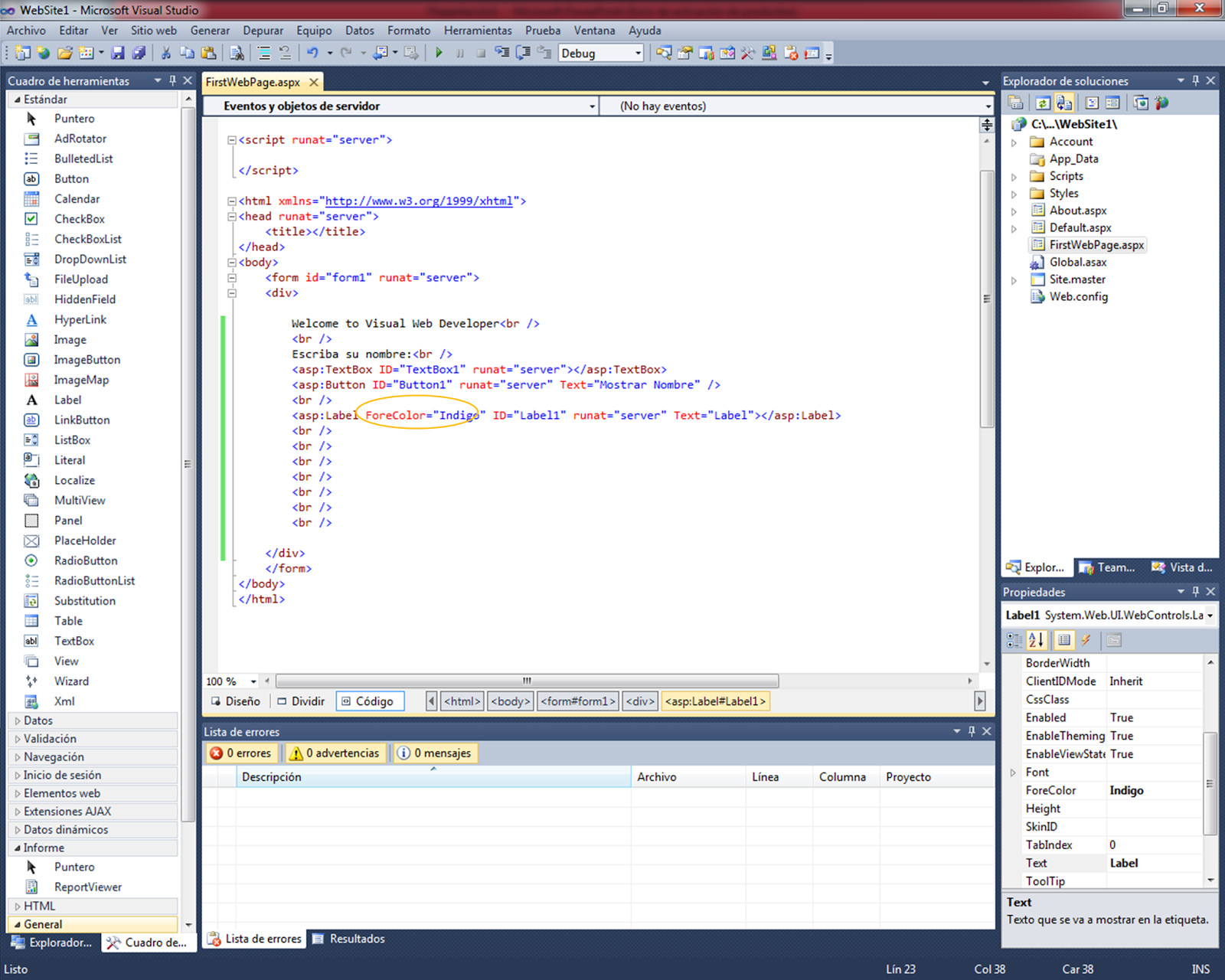The image size is (1225, 980).
Task: Select the Calendar control in Cuadro de herramientas
Action: click(x=77, y=198)
